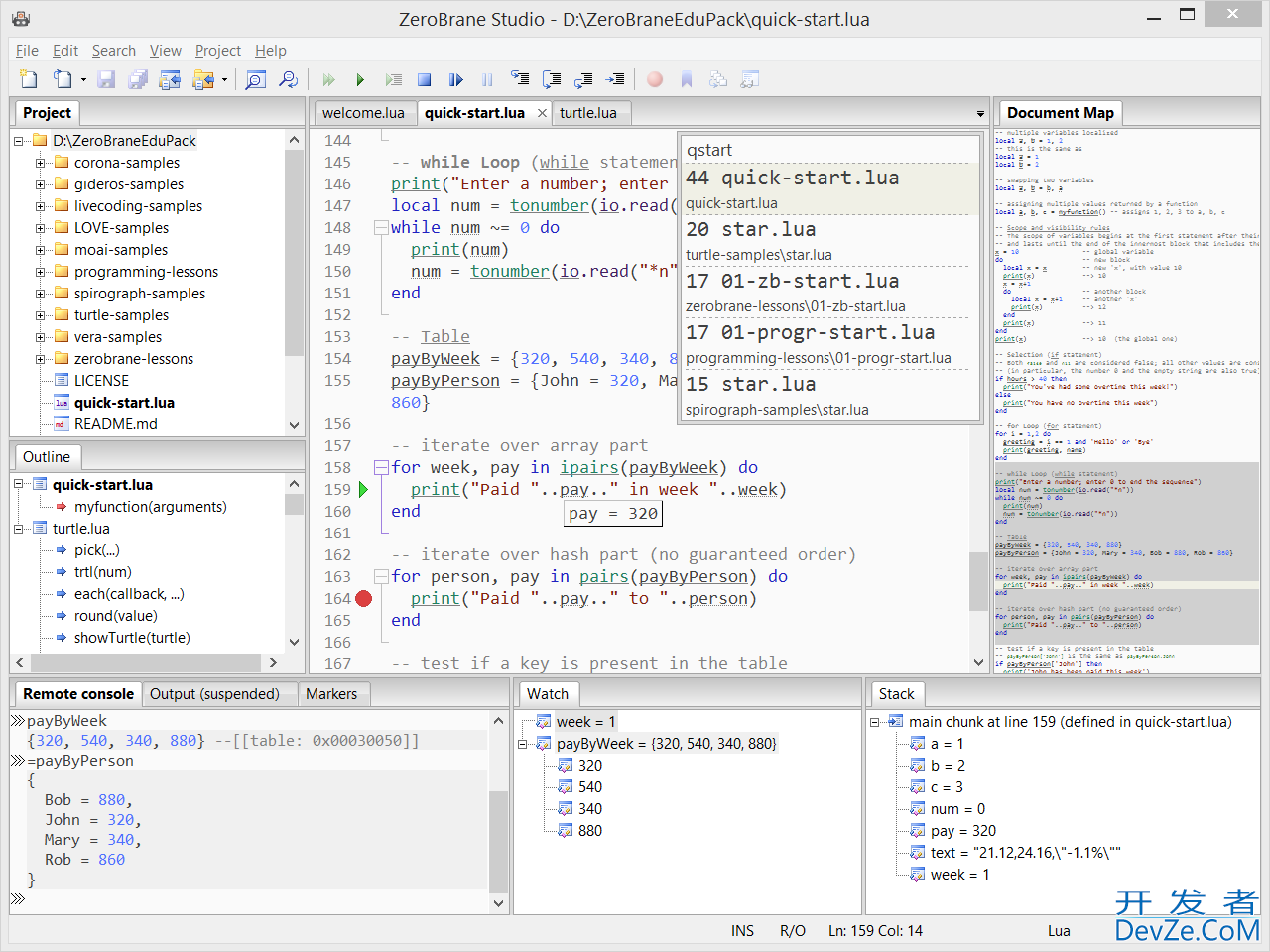Viewport: 1270px width, 952px height.
Task: Expand the zerobrane-lessons folder
Action: click(41, 359)
